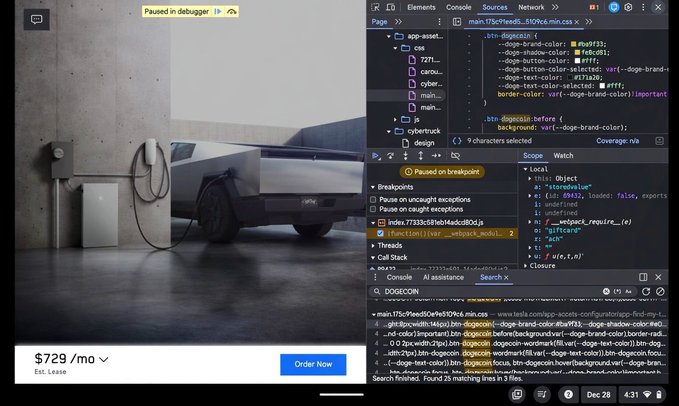
Task: Collapse main.175c9feed50e9e5109c6.min.css search results
Action: pyautogui.click(x=374, y=314)
